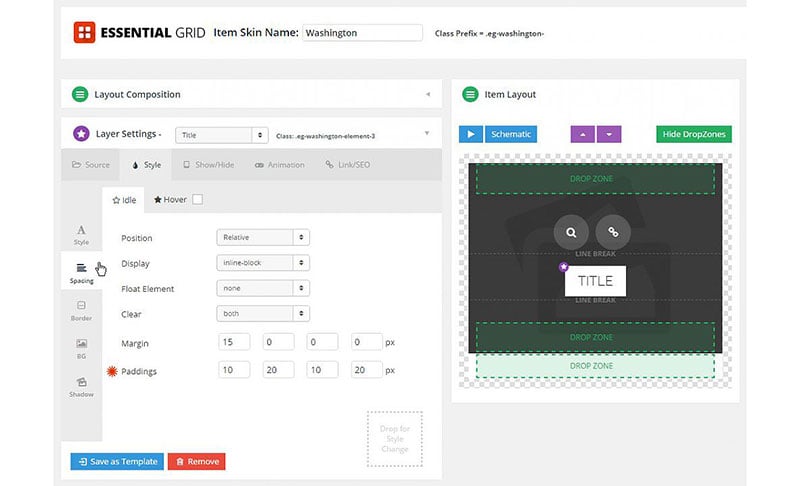Click the Essential Grid logo icon

(x=84, y=33)
